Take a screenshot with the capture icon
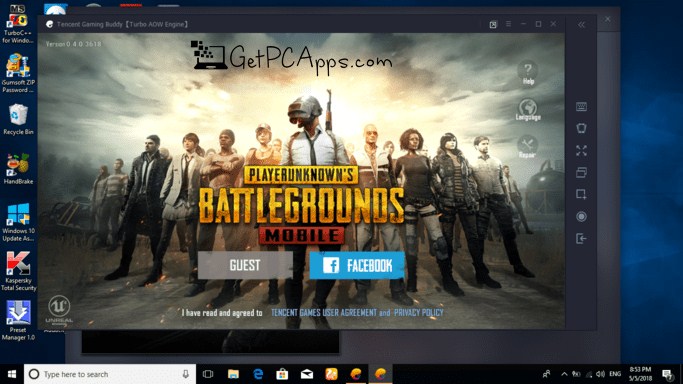 (581, 194)
